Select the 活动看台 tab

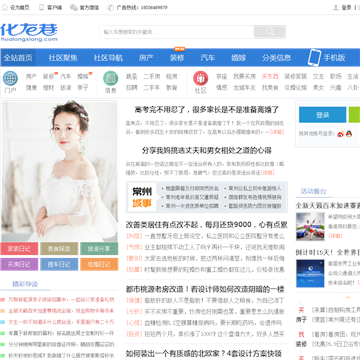click(313, 191)
